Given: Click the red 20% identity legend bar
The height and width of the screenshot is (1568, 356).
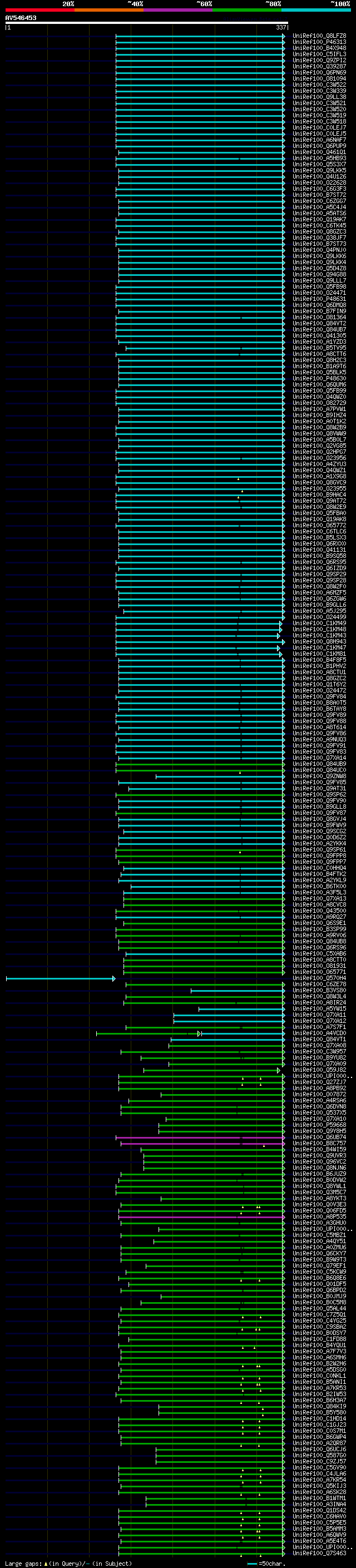Looking at the screenshot, I should click(39, 10).
